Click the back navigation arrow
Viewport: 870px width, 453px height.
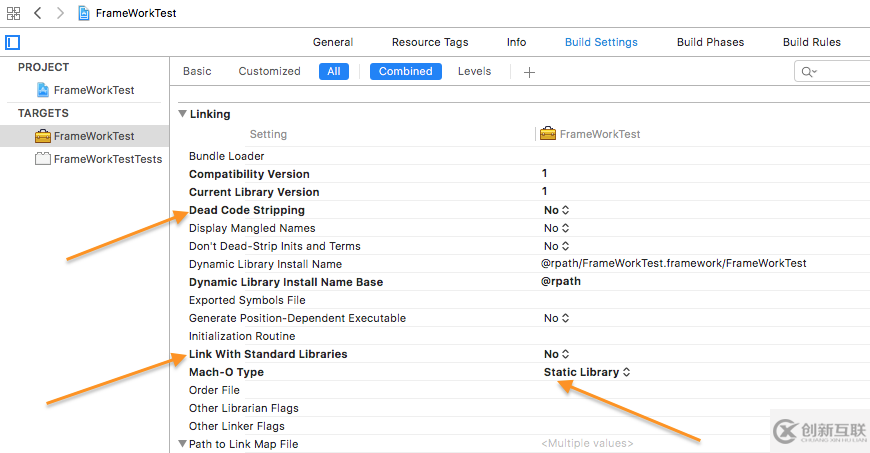(37, 13)
